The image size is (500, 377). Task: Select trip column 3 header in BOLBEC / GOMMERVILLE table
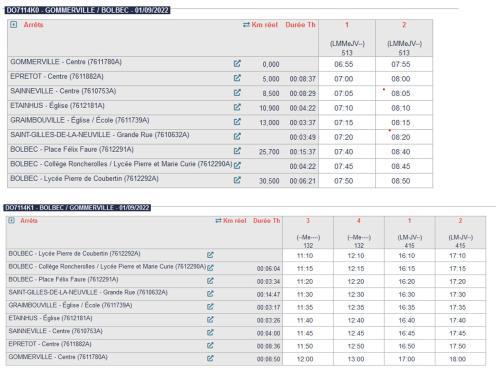tap(308, 220)
